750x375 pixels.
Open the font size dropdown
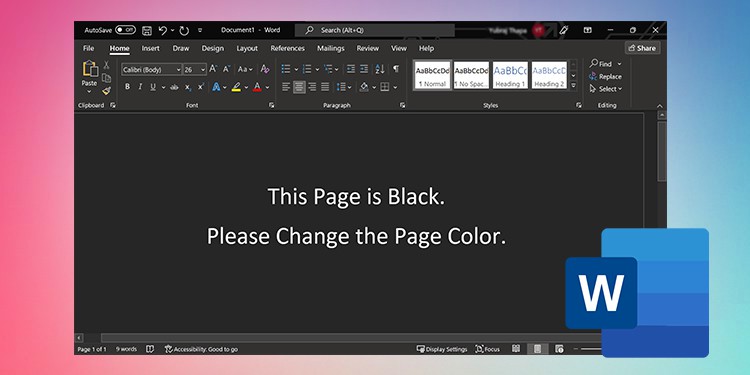coord(203,70)
